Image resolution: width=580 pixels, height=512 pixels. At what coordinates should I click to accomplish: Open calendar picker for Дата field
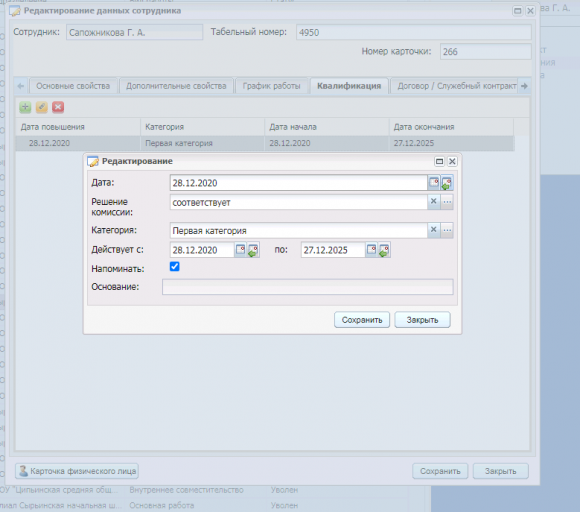[x=434, y=183]
